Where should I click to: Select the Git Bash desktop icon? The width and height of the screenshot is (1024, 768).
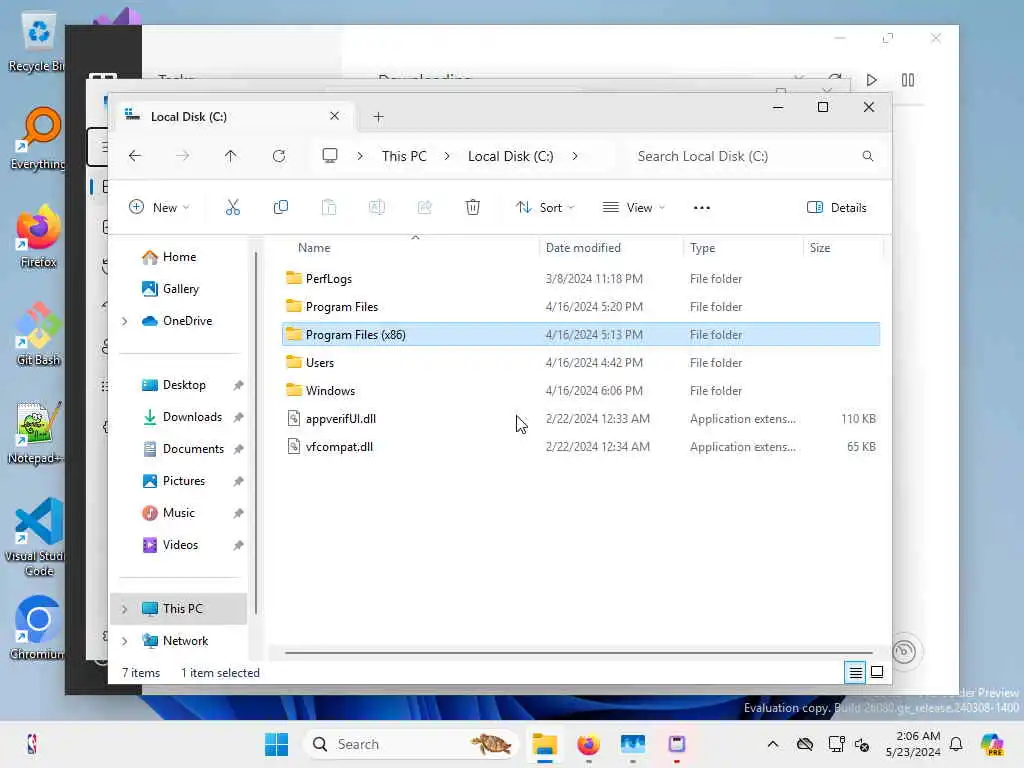(x=38, y=334)
